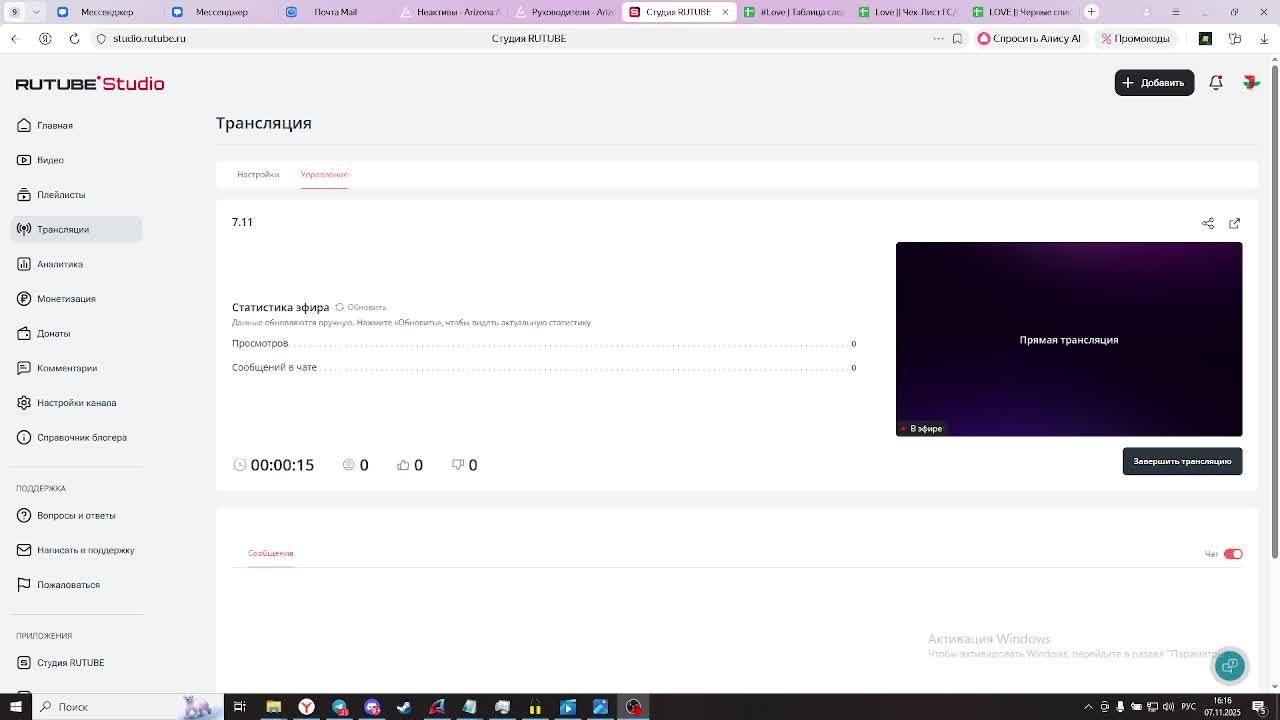
Task: Open the Монетизация section
Action: pos(76,299)
